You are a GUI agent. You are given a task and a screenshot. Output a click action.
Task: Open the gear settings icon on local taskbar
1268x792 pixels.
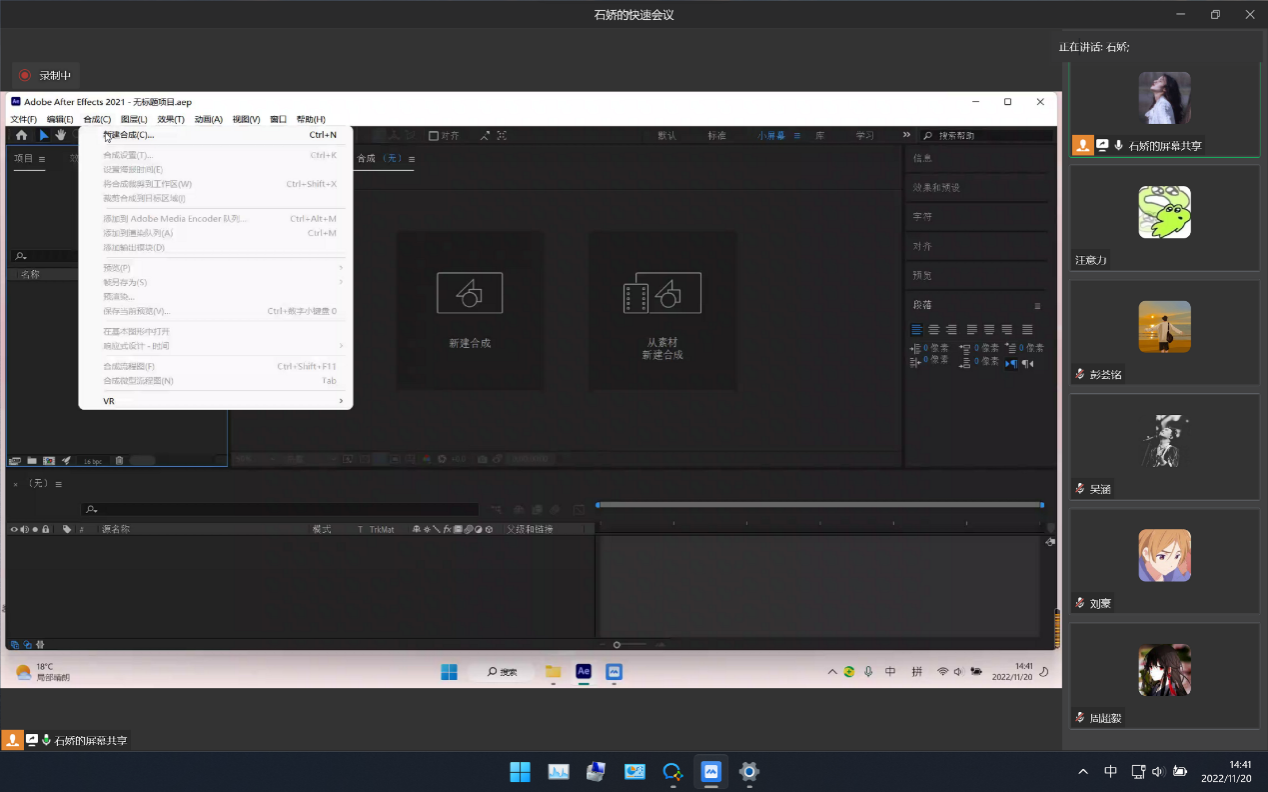pyautogui.click(x=749, y=772)
